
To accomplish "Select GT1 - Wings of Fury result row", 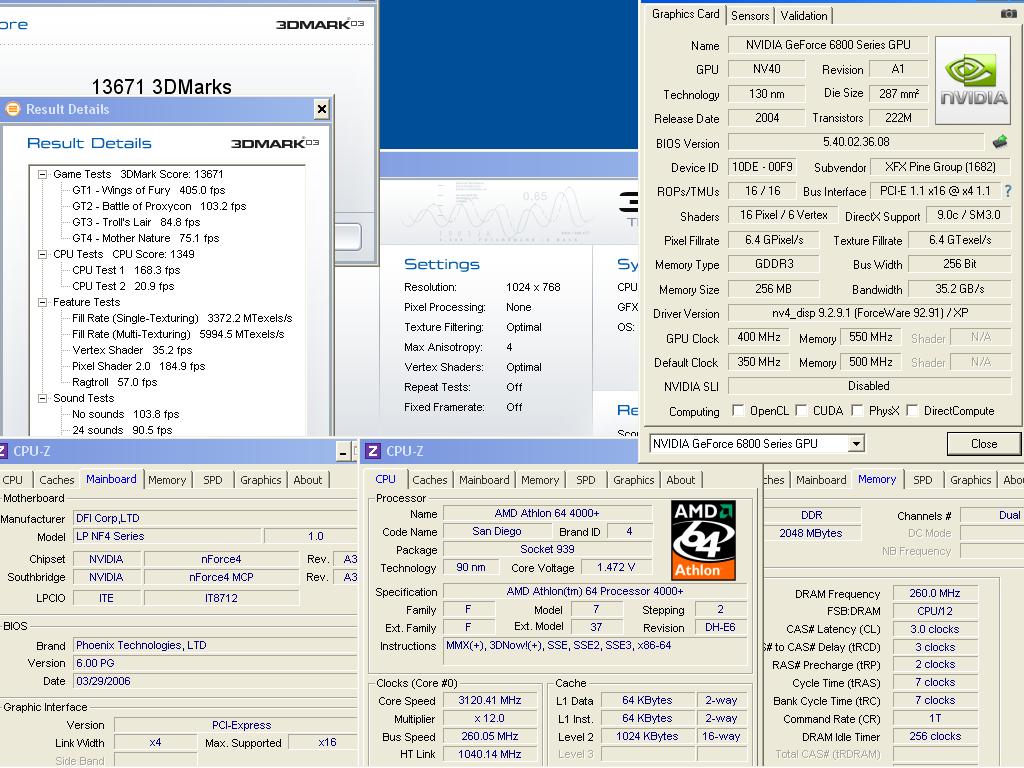I will pyautogui.click(x=149, y=190).
